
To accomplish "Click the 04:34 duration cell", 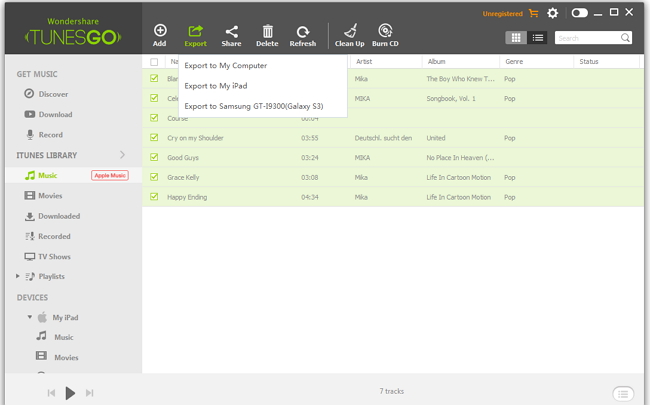I will (310, 197).
